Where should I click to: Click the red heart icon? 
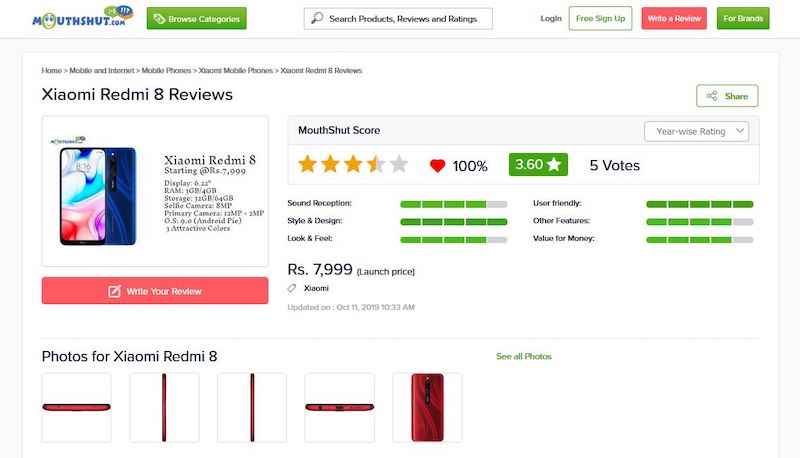point(437,166)
